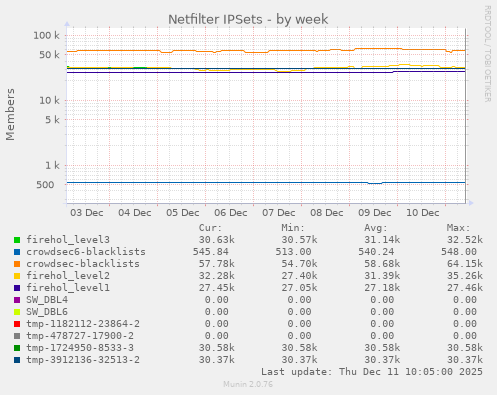Click the tmp-1182112-23864-2 red legend swatch

[17, 324]
